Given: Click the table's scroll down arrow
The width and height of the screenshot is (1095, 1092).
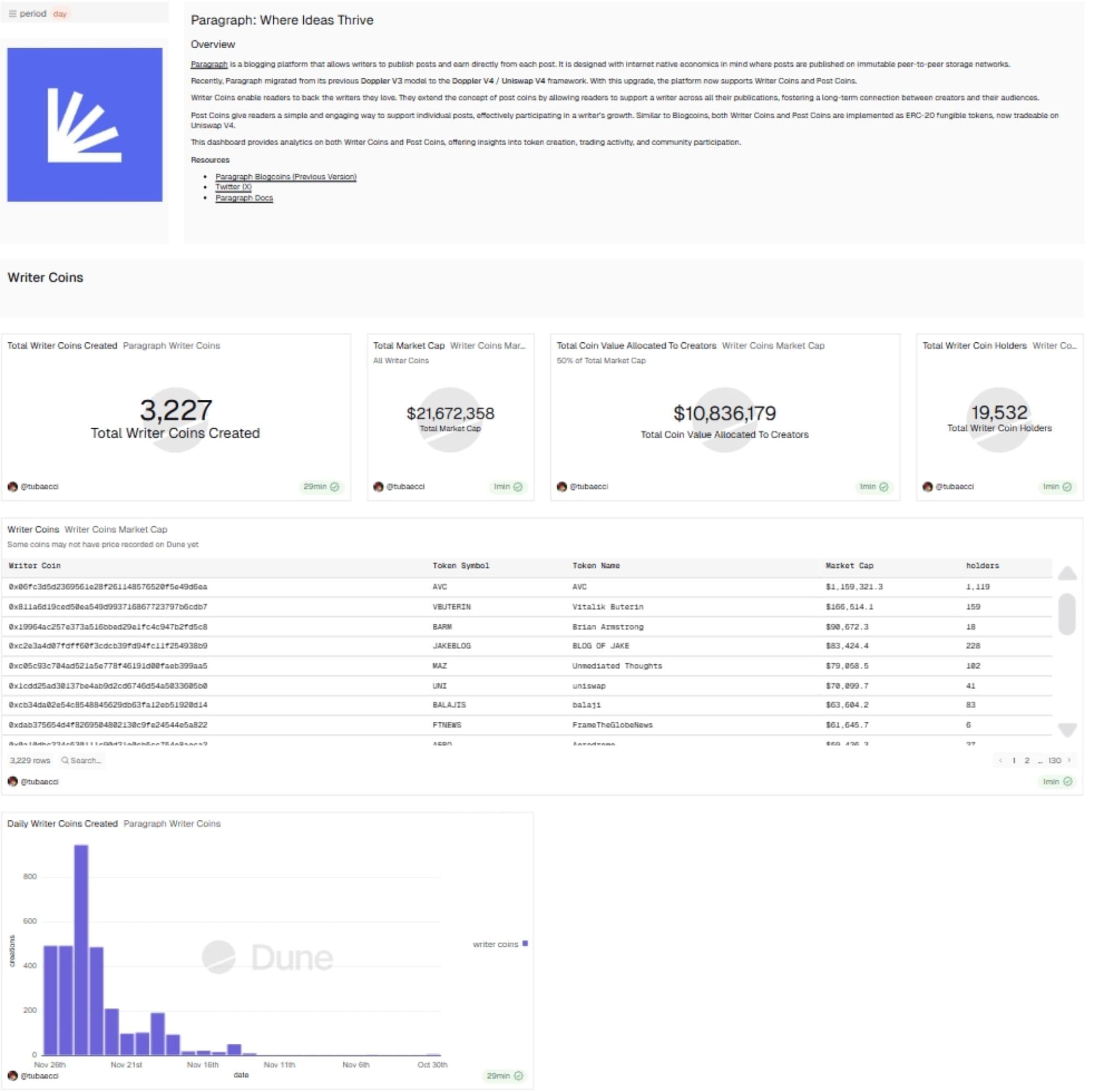Looking at the screenshot, I should point(1067,729).
